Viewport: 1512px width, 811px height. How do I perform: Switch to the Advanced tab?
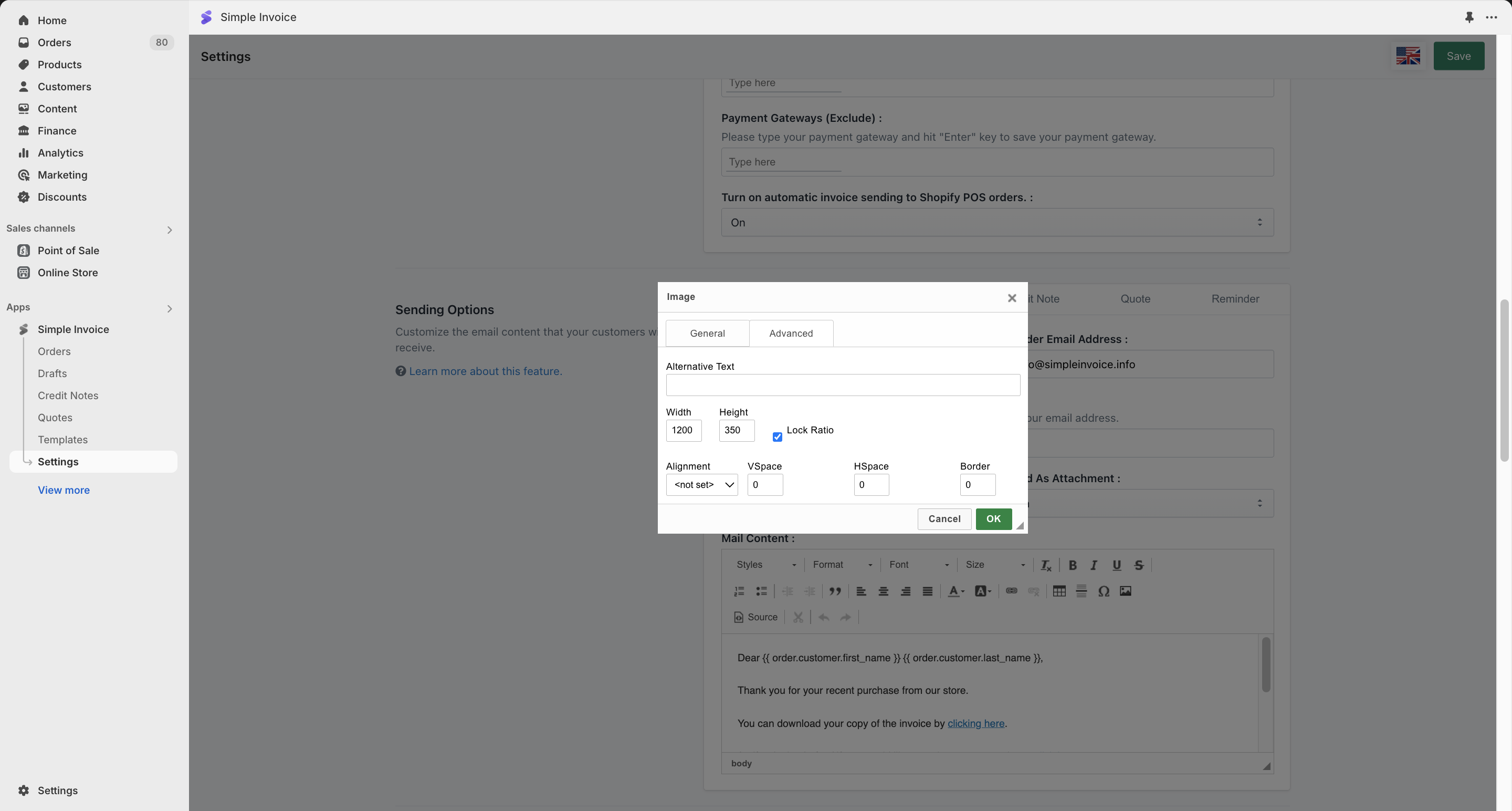[791, 333]
